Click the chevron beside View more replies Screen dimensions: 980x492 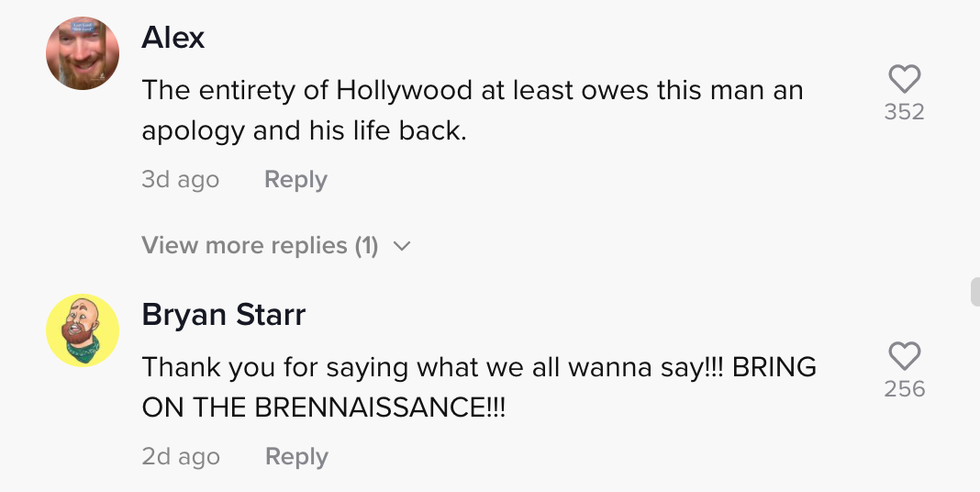pos(402,246)
